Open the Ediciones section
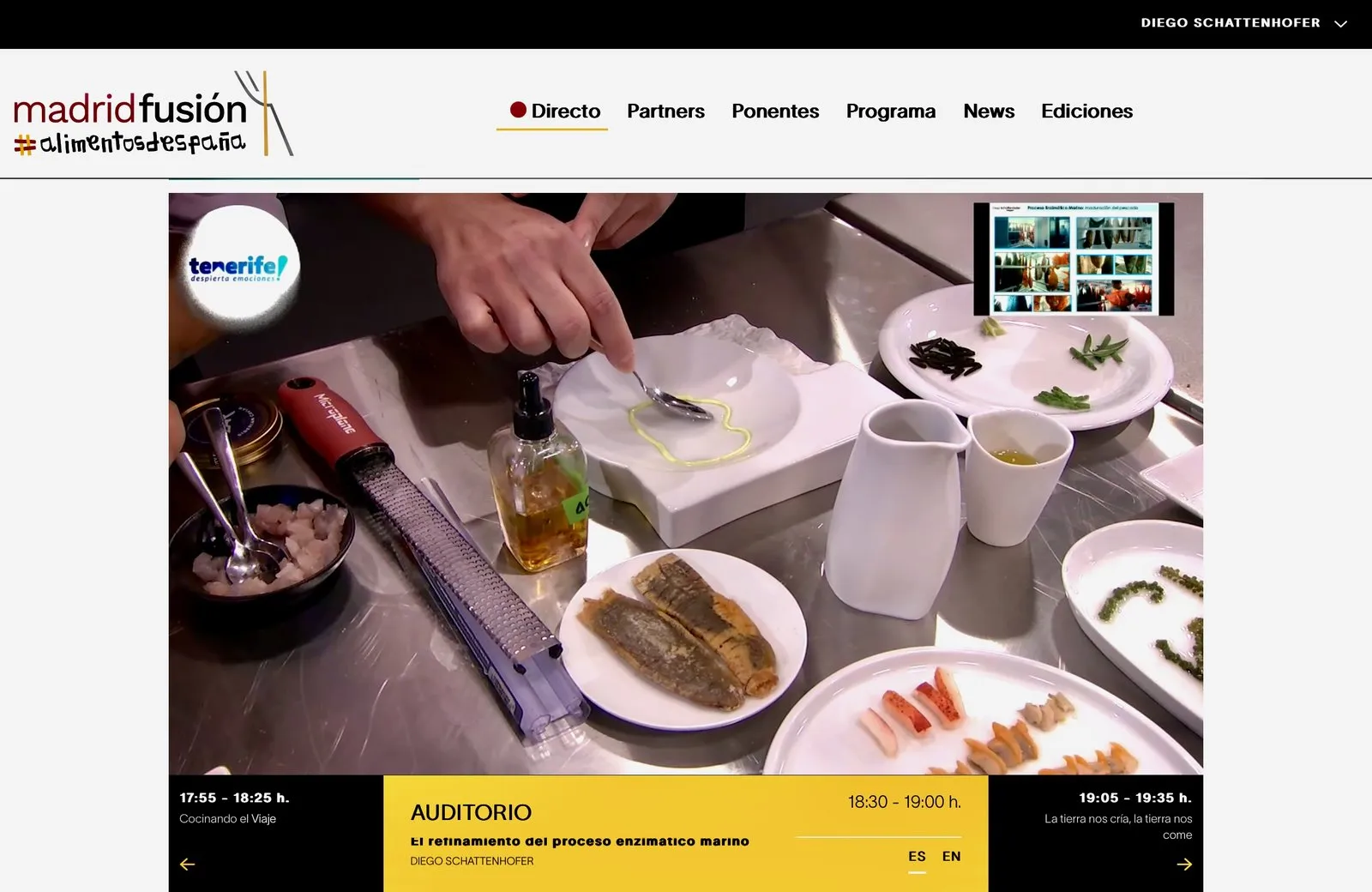The width and height of the screenshot is (1372, 892). (x=1086, y=111)
